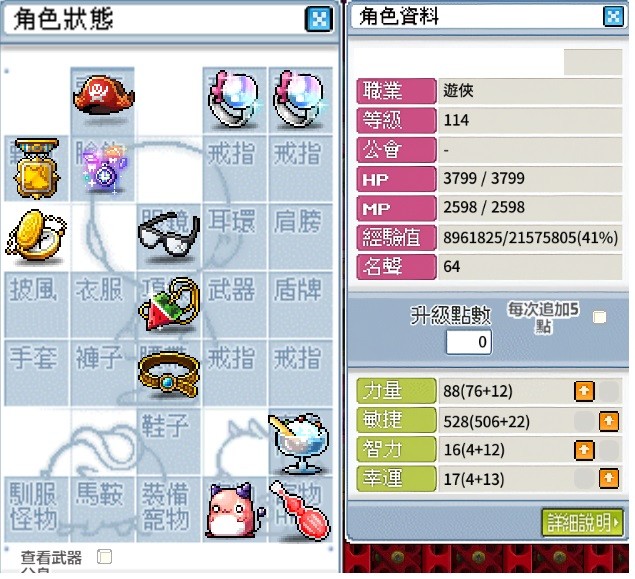635x579 pixels.
Task: Click the red-green pendant necklace icon
Action: click(169, 304)
